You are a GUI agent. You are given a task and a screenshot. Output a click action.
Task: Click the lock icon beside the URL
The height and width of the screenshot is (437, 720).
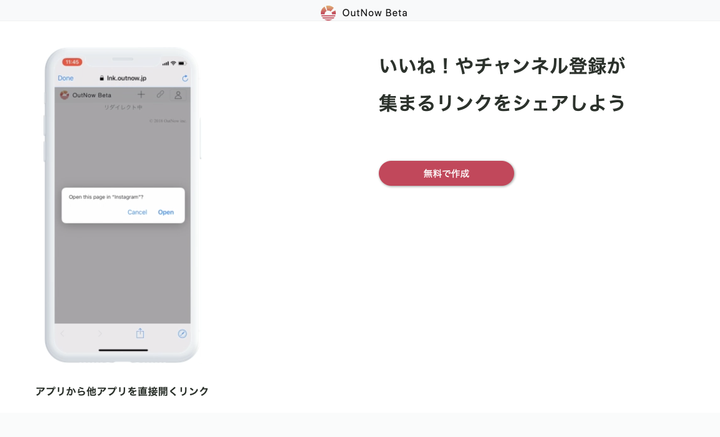[x=101, y=78]
